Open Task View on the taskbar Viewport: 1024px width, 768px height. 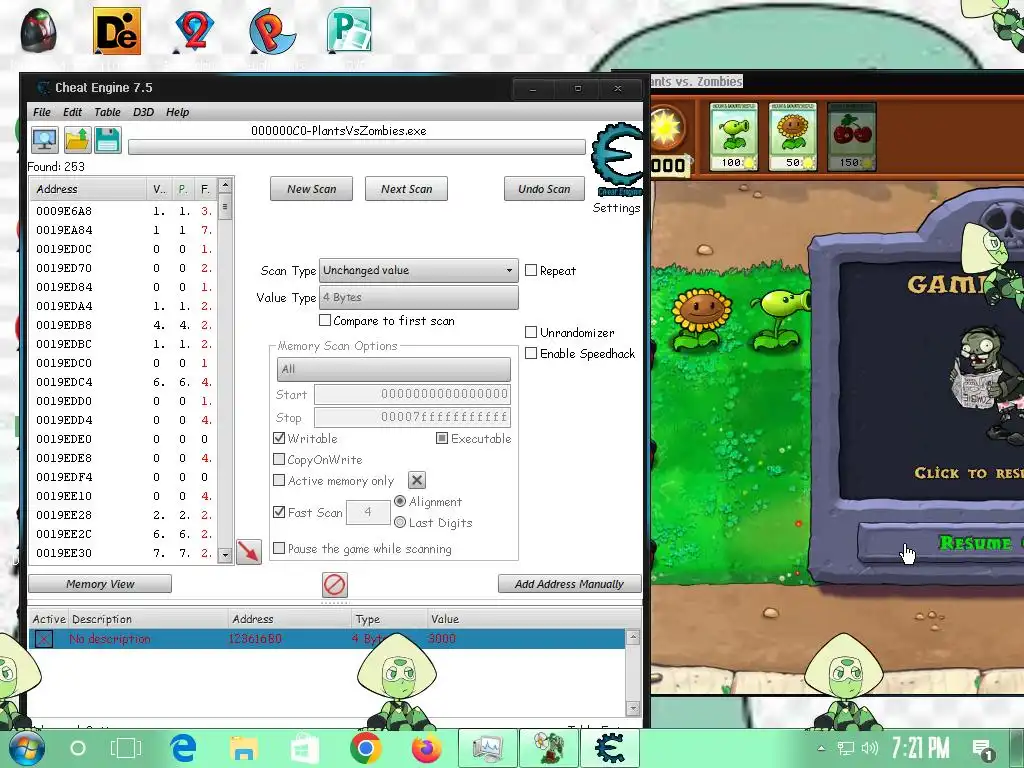click(125, 748)
